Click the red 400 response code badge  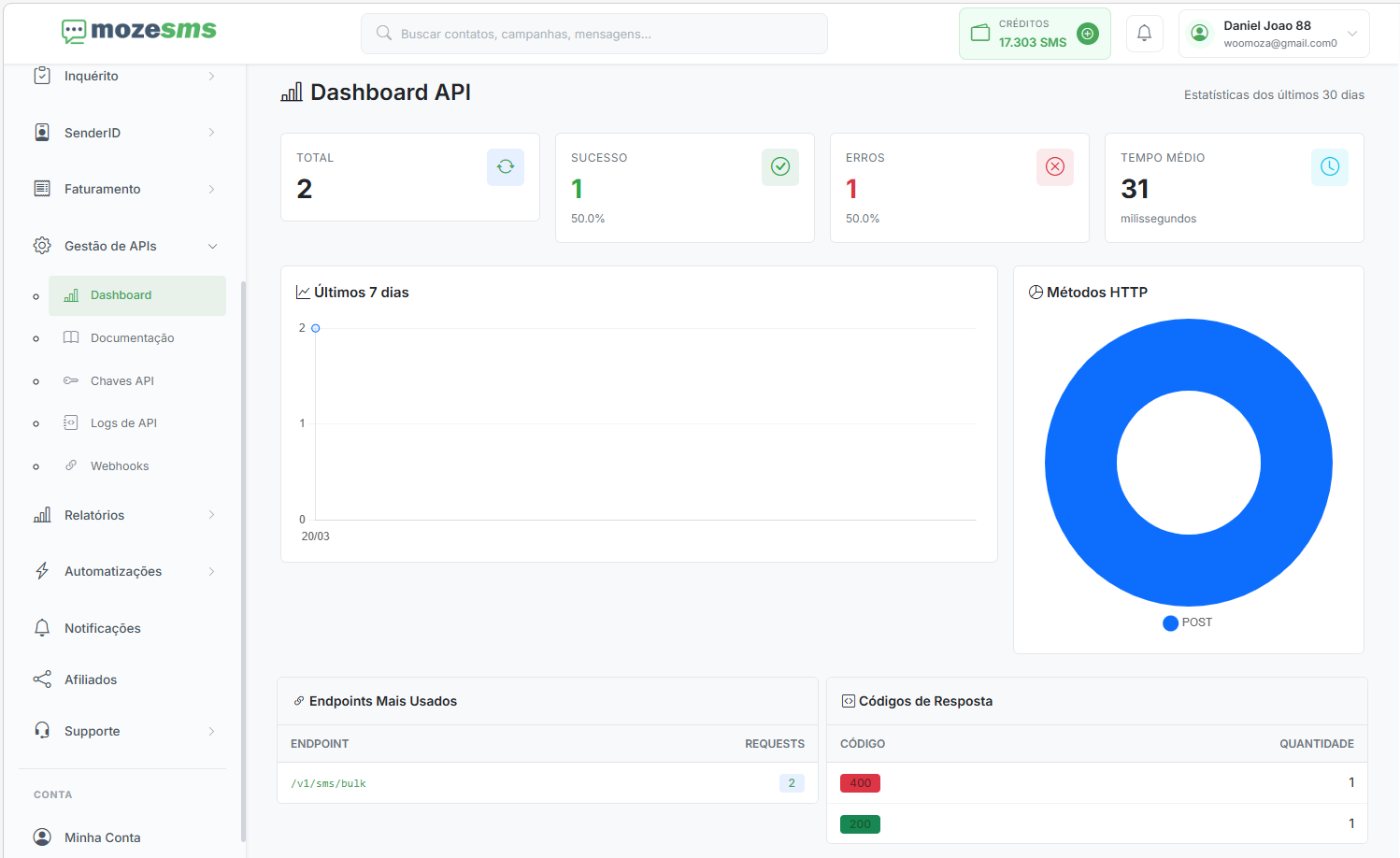pyautogui.click(x=860, y=783)
